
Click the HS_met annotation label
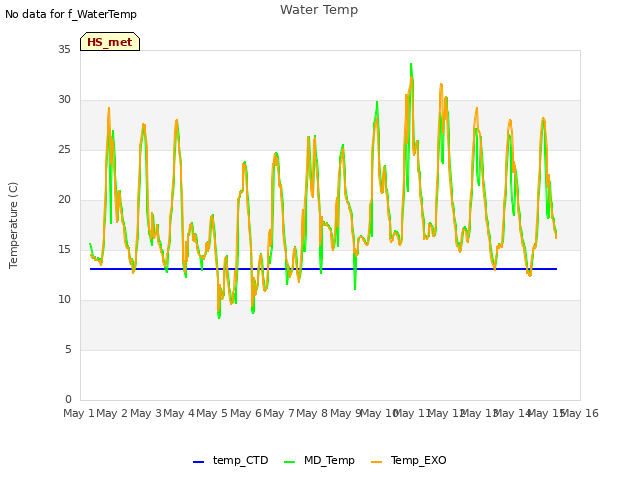coord(110,42)
